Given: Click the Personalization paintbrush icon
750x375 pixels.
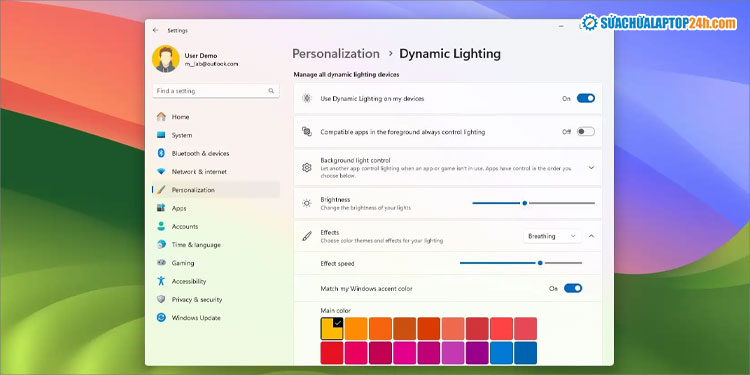Looking at the screenshot, I should 161,190.
